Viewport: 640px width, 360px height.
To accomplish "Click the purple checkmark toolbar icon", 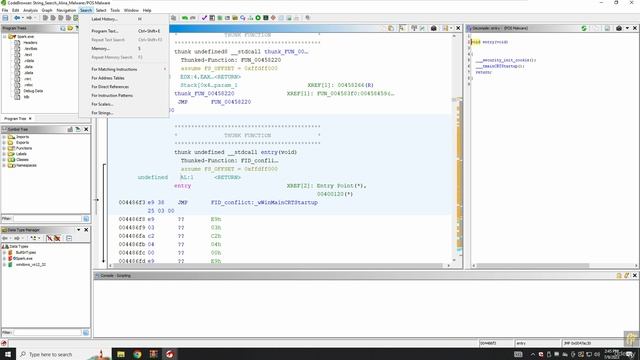I will 204,18.
